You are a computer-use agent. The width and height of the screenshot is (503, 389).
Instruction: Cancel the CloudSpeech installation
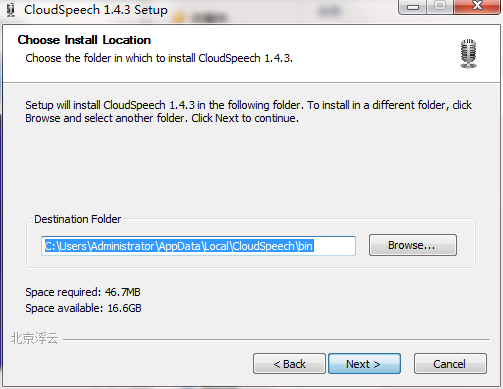tap(450, 364)
